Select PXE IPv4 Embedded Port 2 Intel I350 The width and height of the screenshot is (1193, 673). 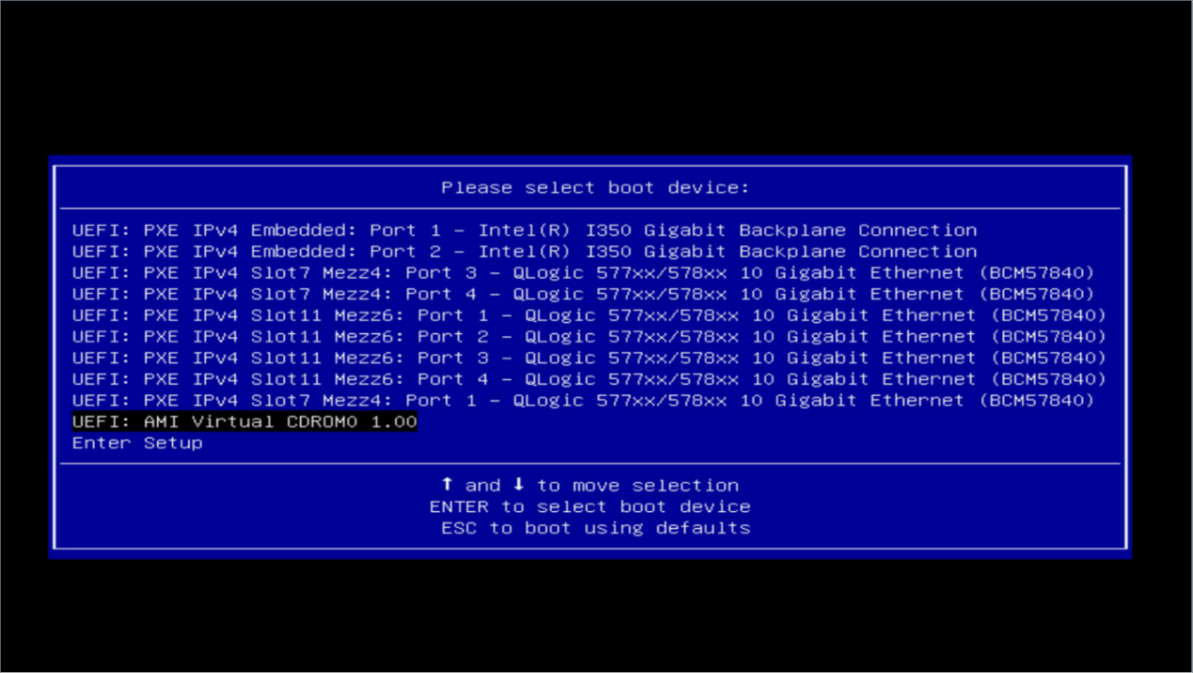coord(524,252)
